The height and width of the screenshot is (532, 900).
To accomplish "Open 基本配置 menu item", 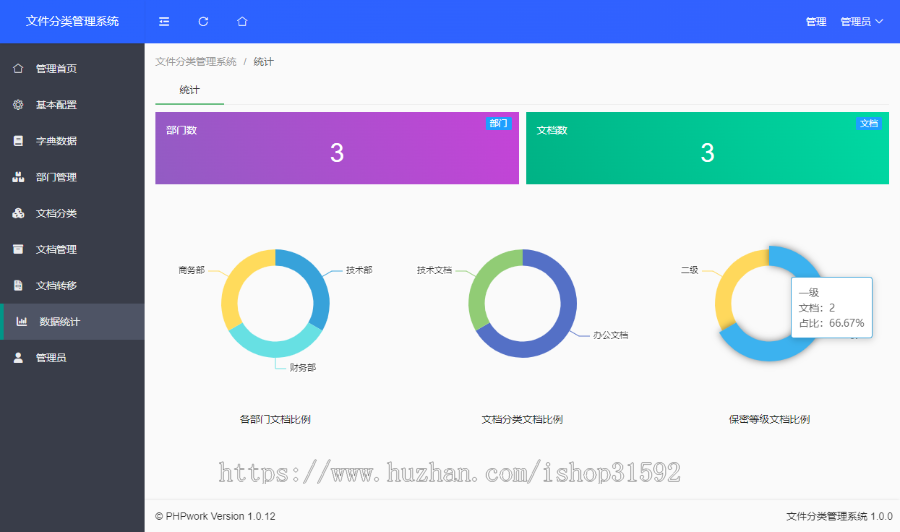I will pos(72,104).
